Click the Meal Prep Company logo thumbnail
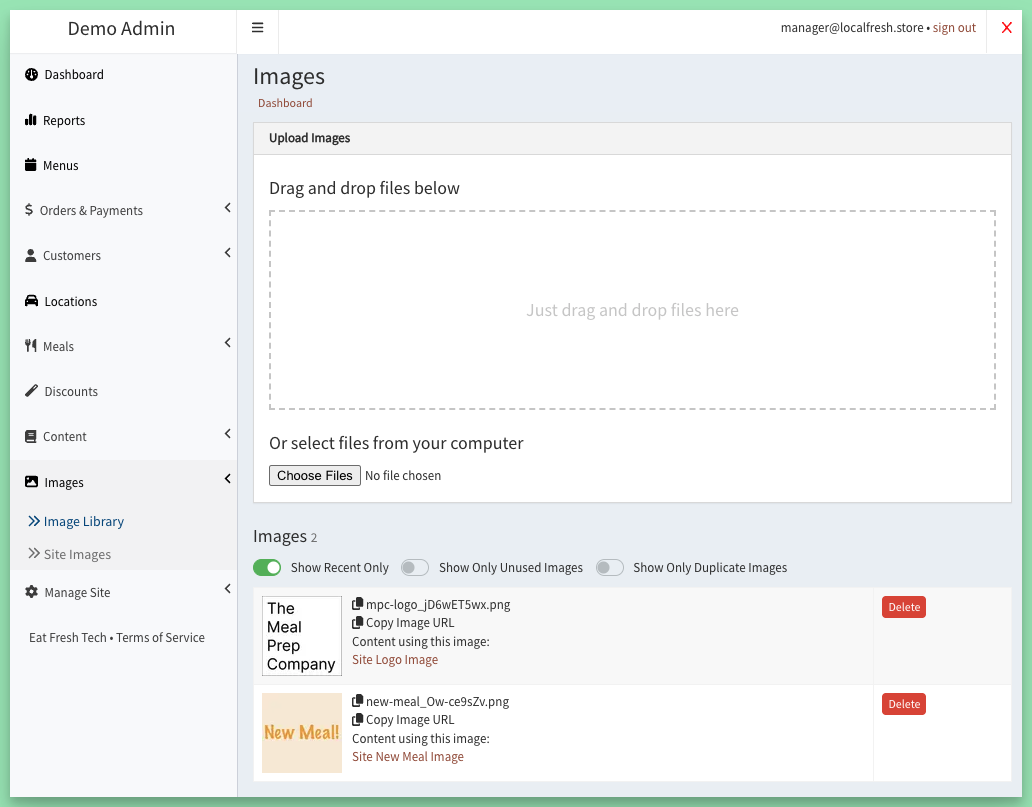This screenshot has width=1032, height=807. click(x=302, y=636)
